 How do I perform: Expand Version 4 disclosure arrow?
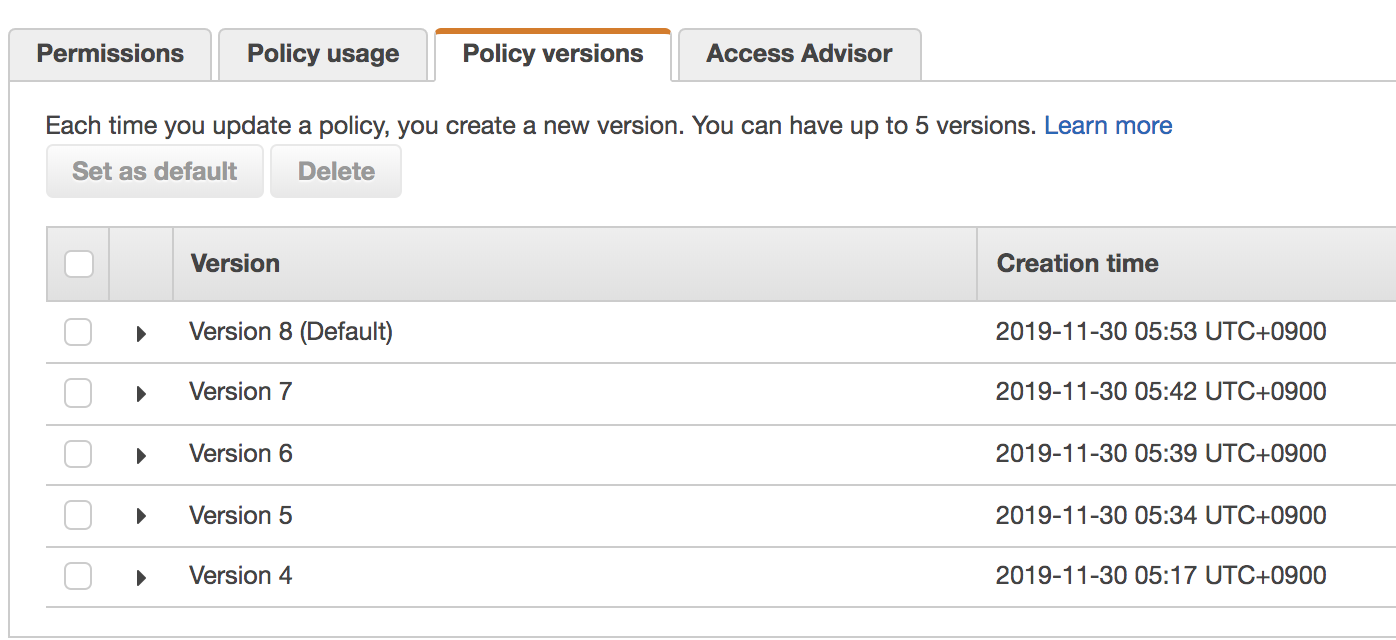(x=141, y=578)
